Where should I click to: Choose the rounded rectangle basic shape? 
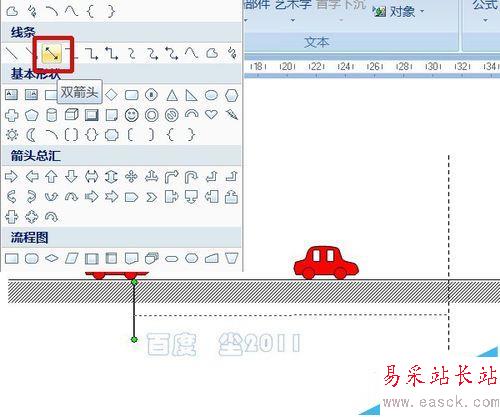coord(132,95)
